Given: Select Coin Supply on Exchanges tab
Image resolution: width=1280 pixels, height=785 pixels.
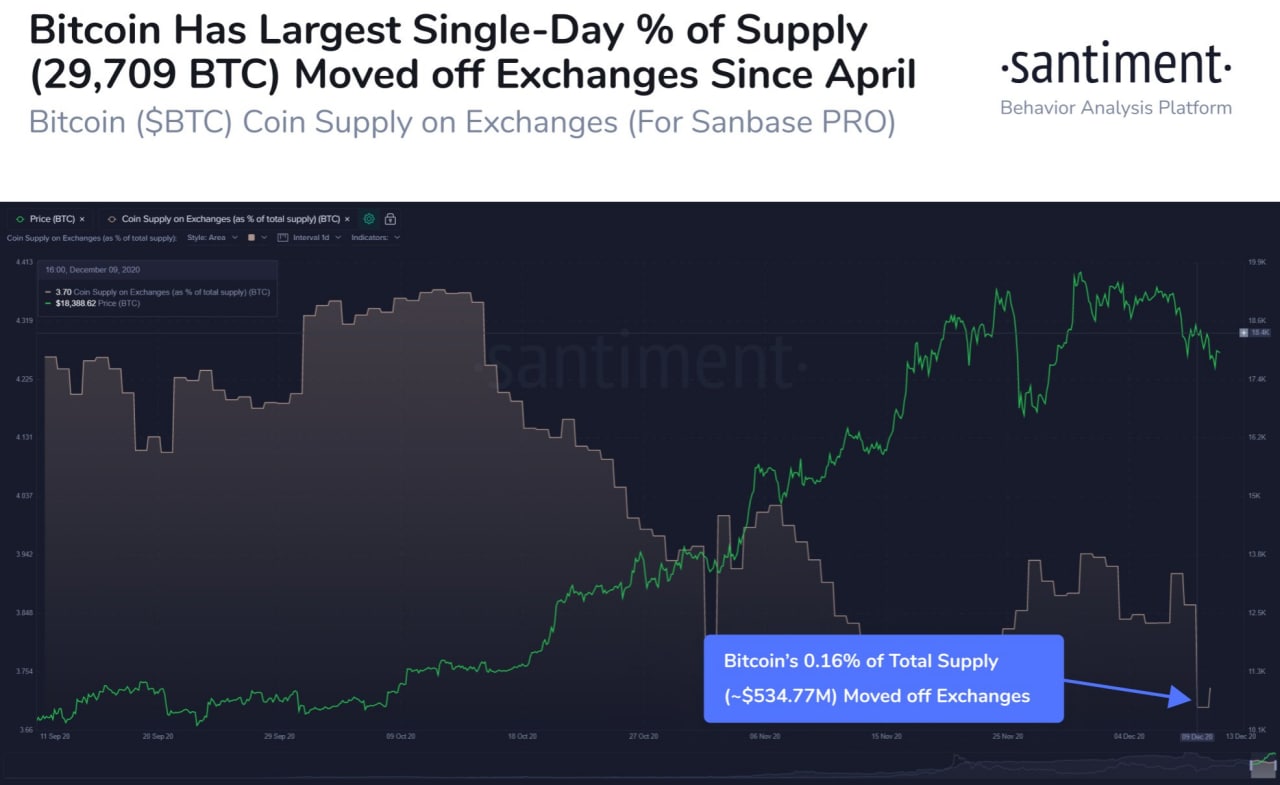Looking at the screenshot, I should coord(228,218).
